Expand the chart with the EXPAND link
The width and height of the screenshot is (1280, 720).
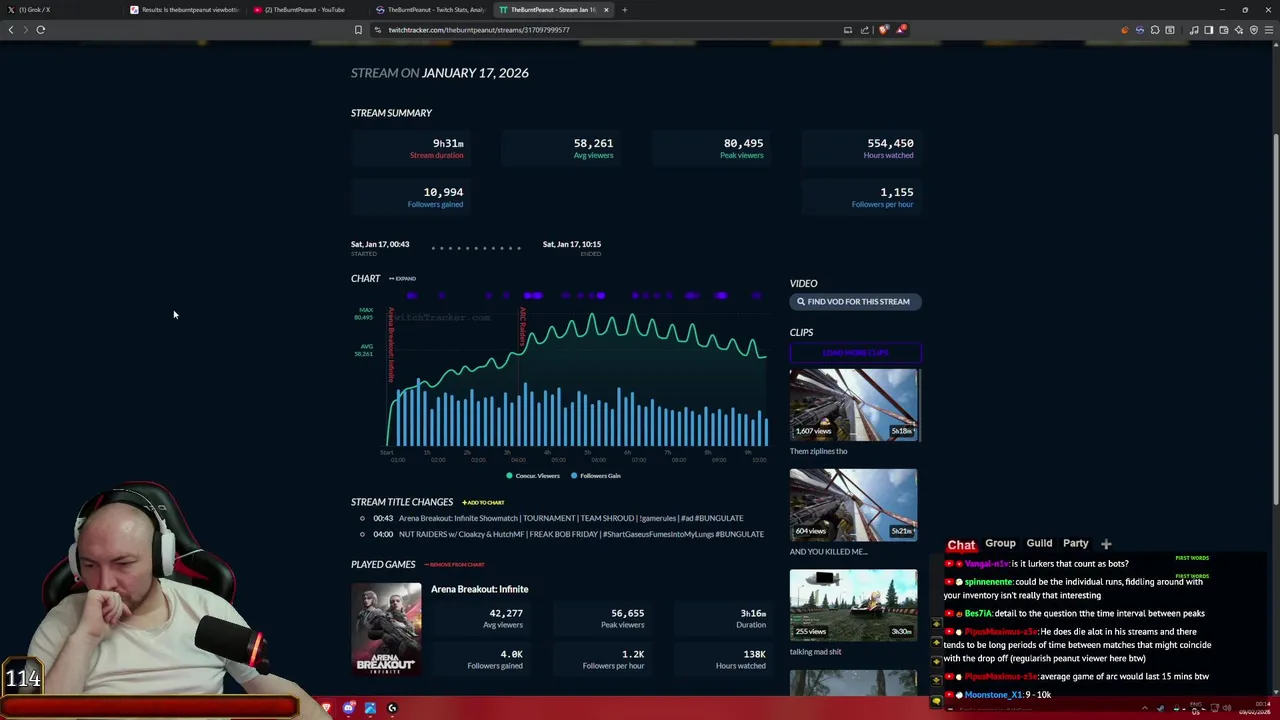(402, 279)
